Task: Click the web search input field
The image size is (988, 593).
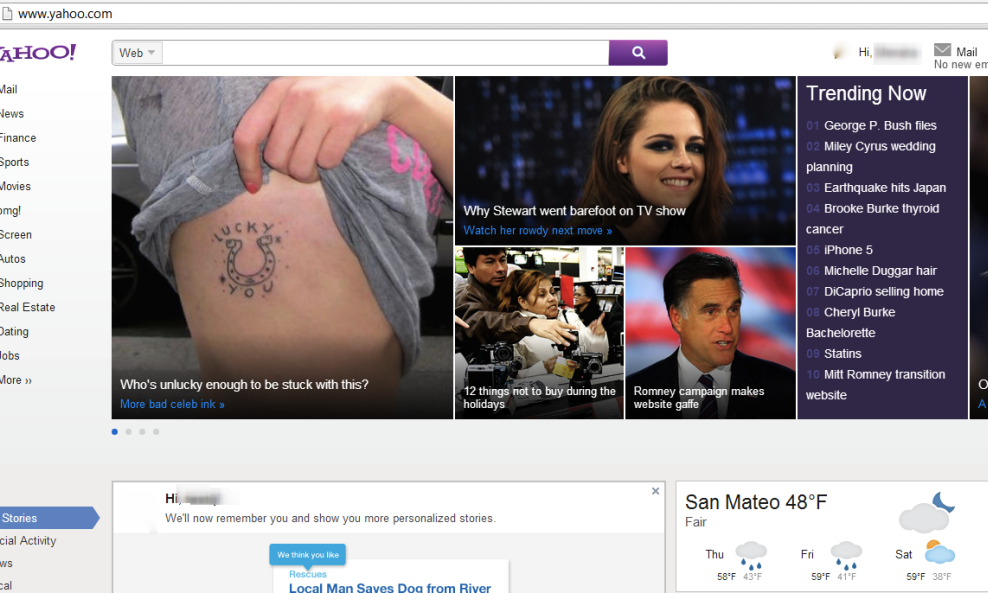Action: coord(386,53)
